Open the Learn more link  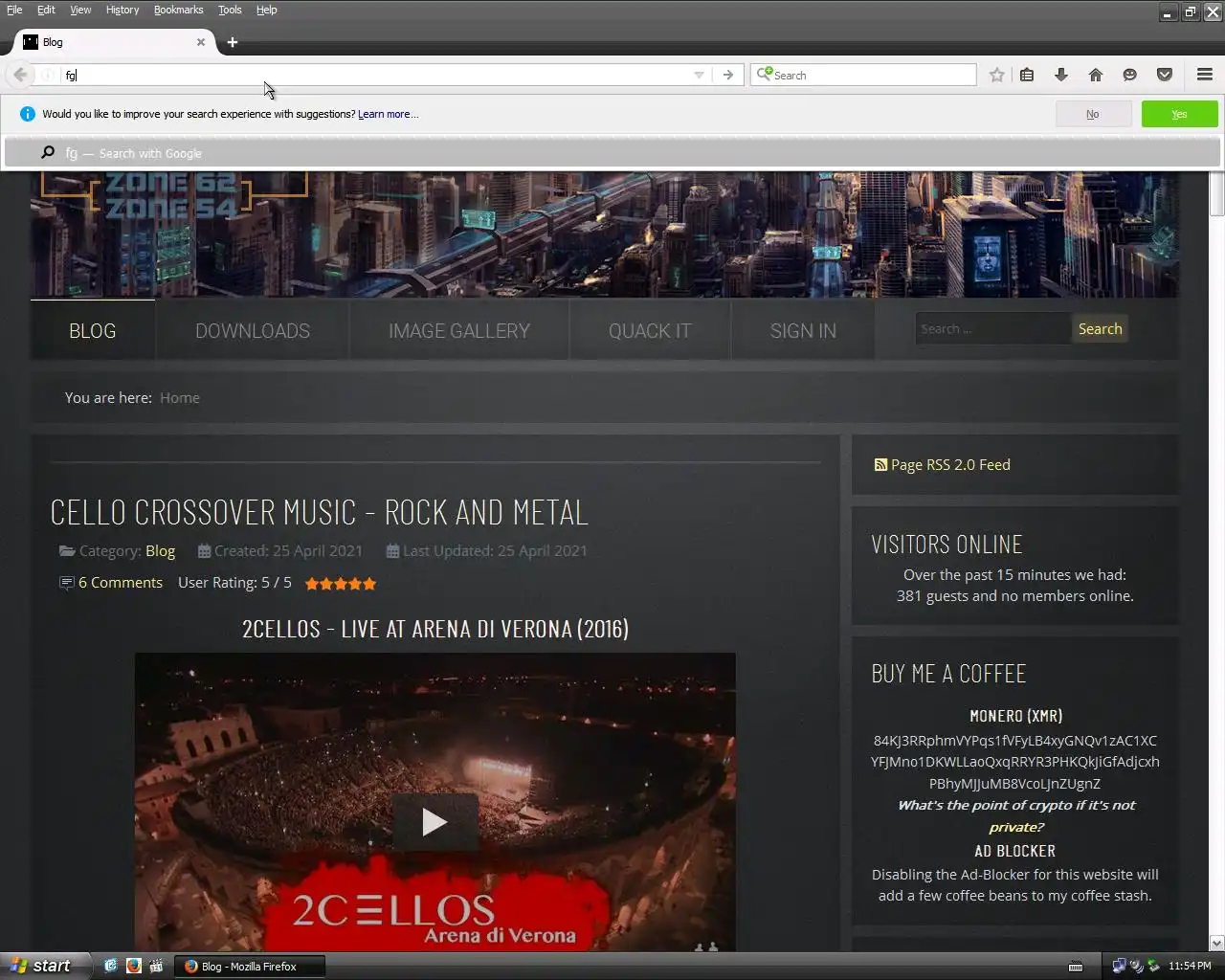388,114
